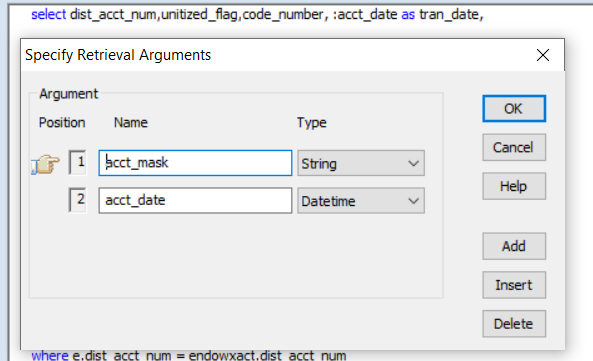This screenshot has height=361, width=593.
Task: Click position number 2 box
Action: 78,200
